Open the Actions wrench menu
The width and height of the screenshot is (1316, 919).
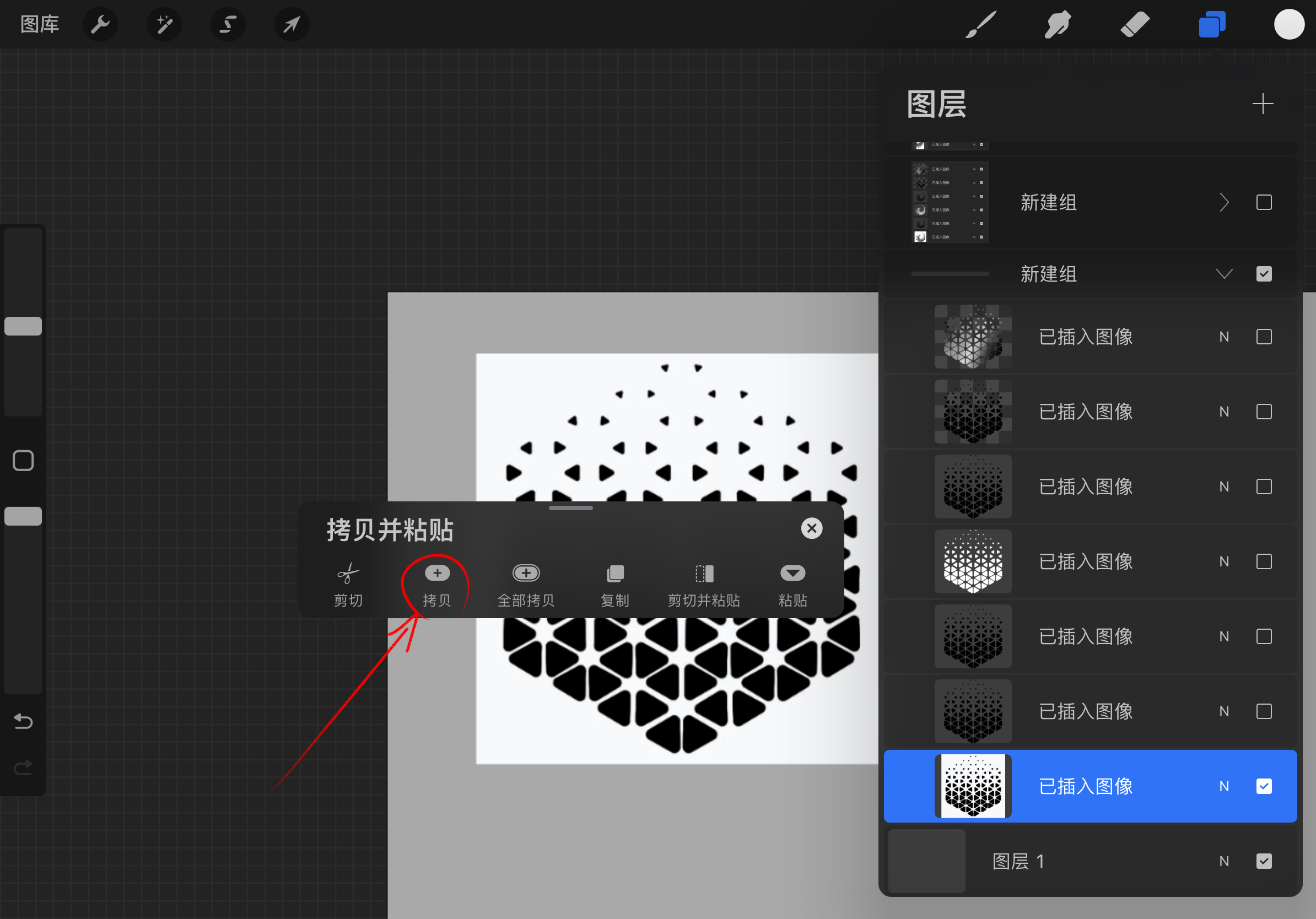pyautogui.click(x=100, y=24)
